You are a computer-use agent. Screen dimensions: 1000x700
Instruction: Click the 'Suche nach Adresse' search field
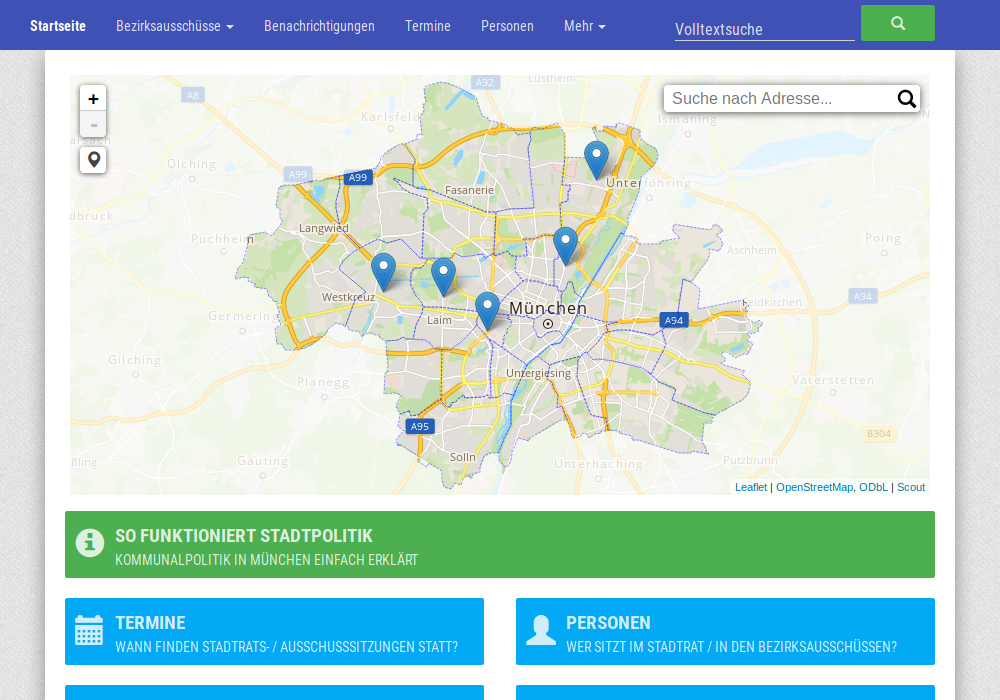(x=780, y=99)
